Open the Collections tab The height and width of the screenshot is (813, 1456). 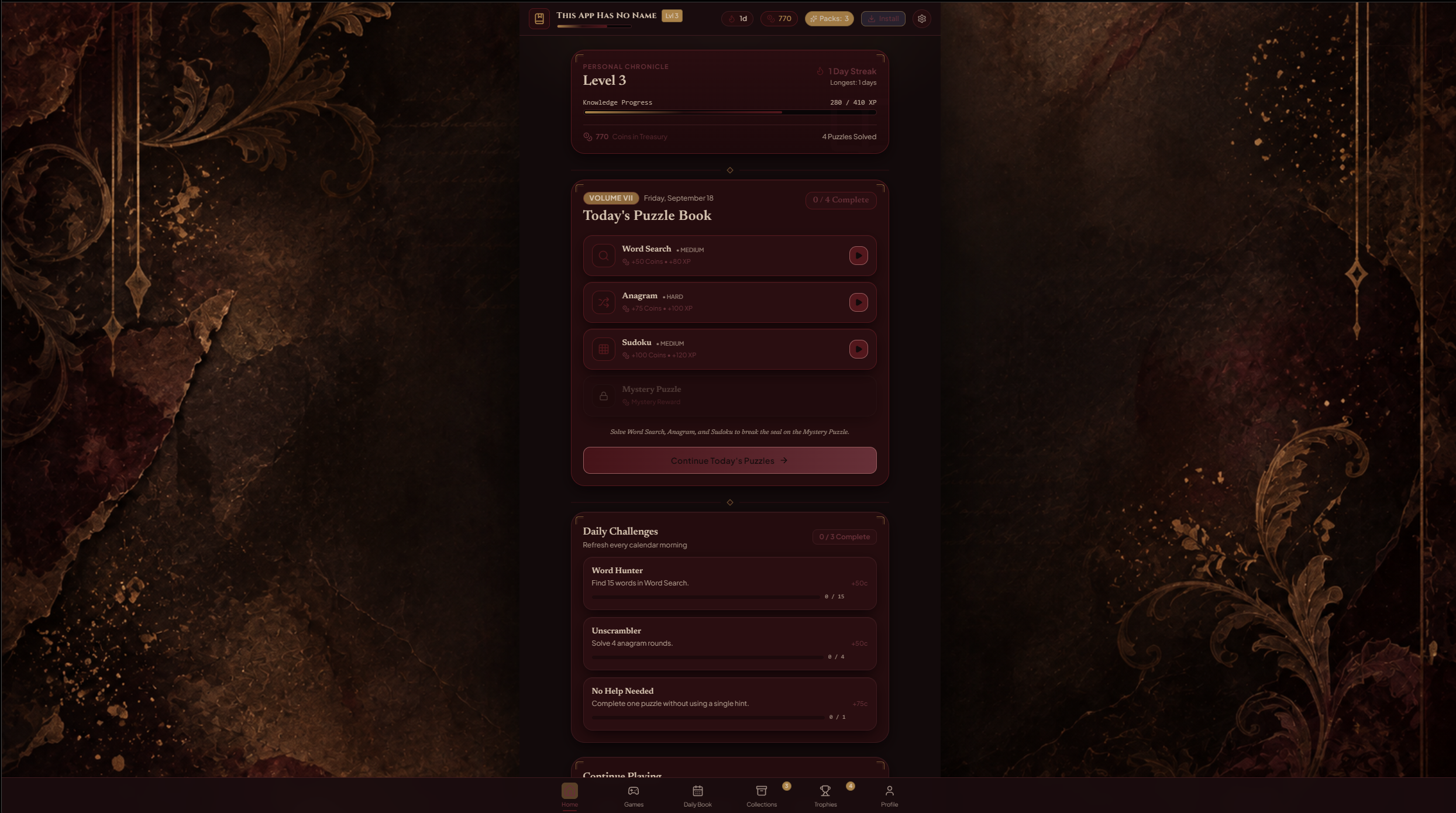pyautogui.click(x=761, y=795)
